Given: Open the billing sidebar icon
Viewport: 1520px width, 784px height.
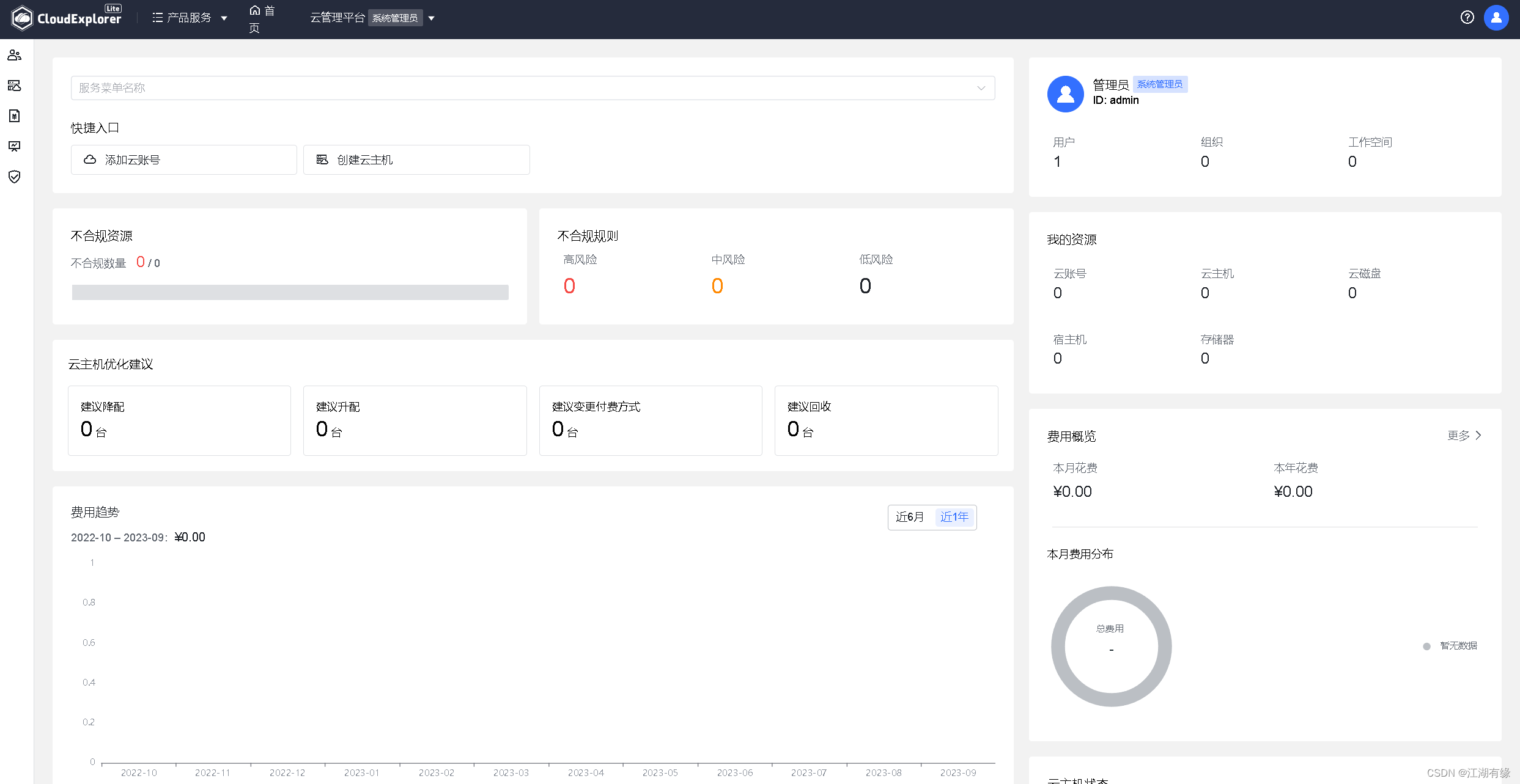Looking at the screenshot, I should pos(15,116).
